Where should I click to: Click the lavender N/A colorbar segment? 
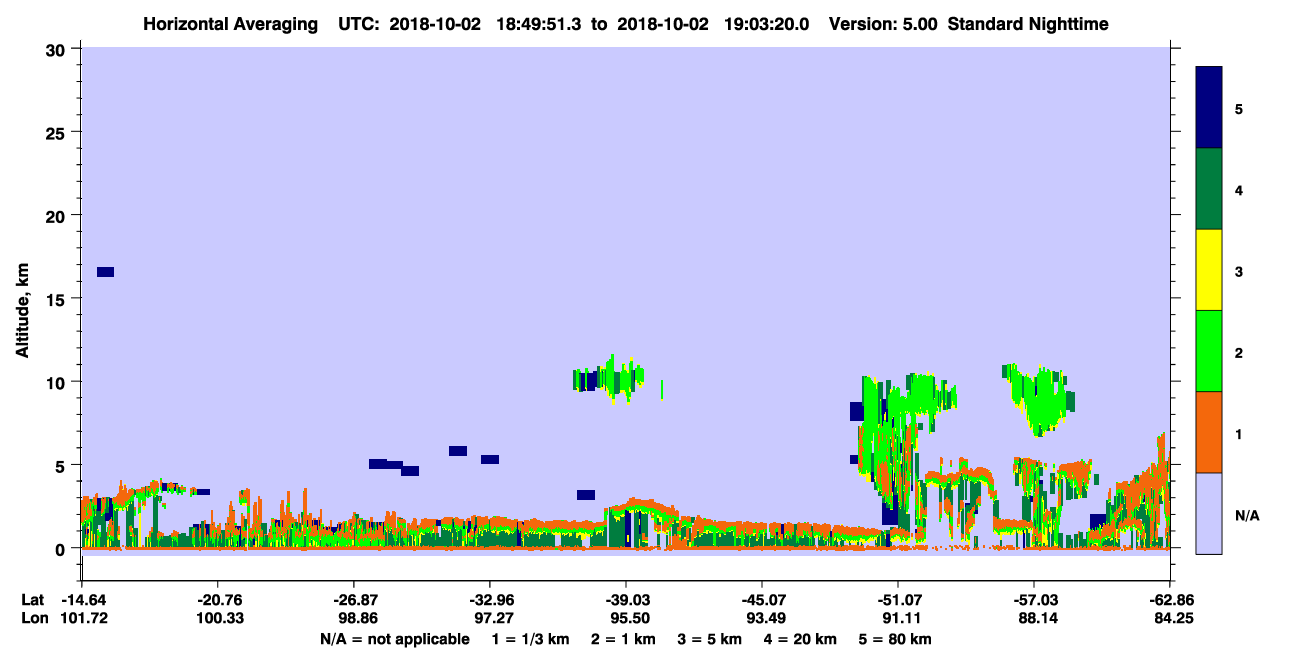(1209, 513)
